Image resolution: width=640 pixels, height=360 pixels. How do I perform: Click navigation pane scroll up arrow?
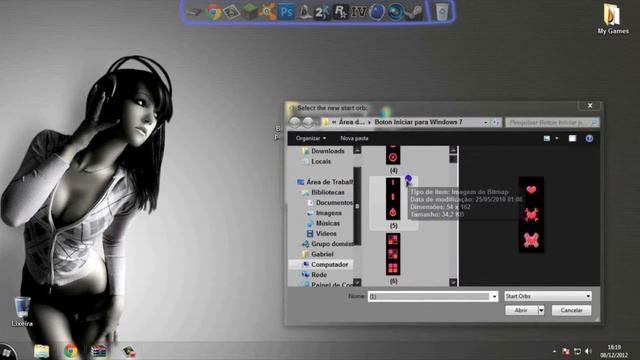(x=357, y=150)
